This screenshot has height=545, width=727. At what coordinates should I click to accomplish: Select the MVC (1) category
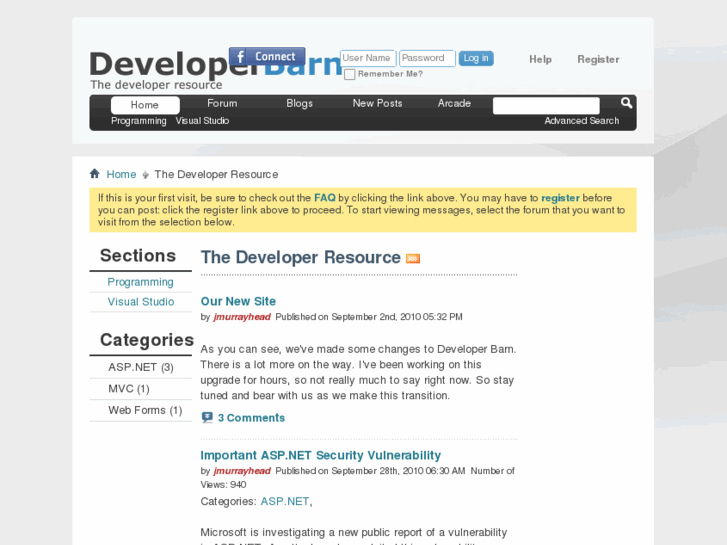coord(129,389)
